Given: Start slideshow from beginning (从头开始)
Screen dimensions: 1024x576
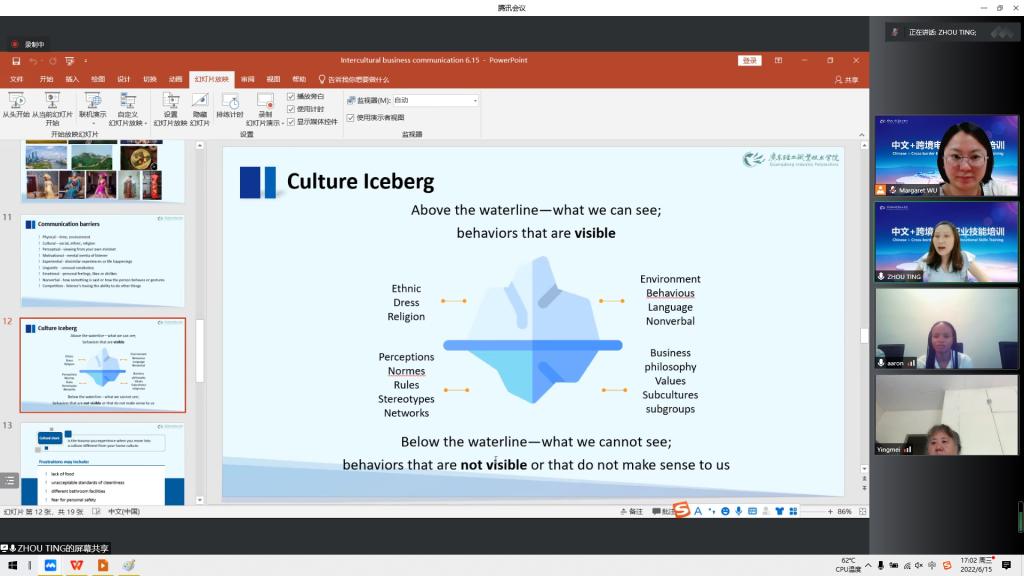Looking at the screenshot, I should click(x=16, y=103).
